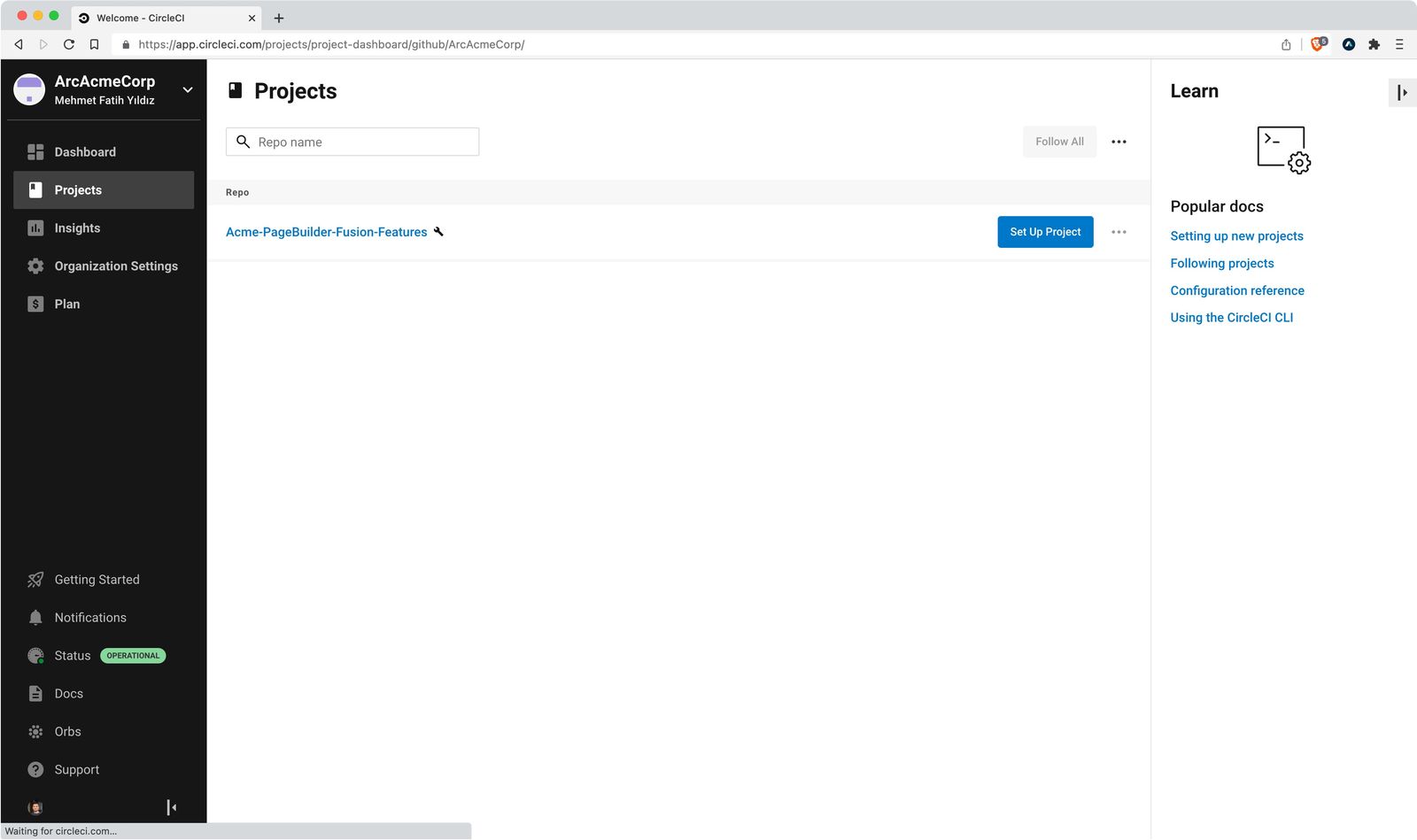Click the Set Up Project button

(x=1045, y=232)
